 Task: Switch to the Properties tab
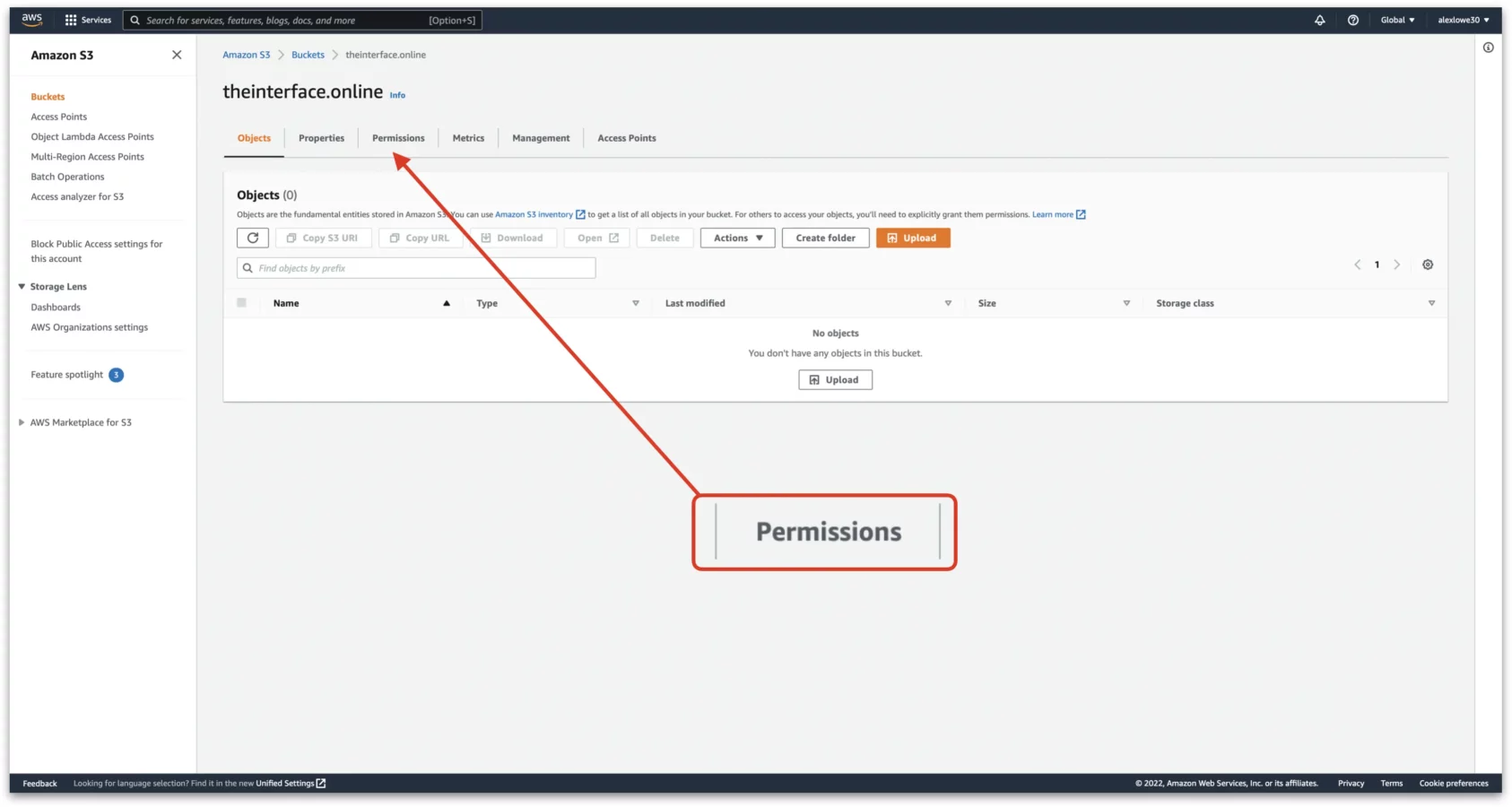(x=321, y=138)
